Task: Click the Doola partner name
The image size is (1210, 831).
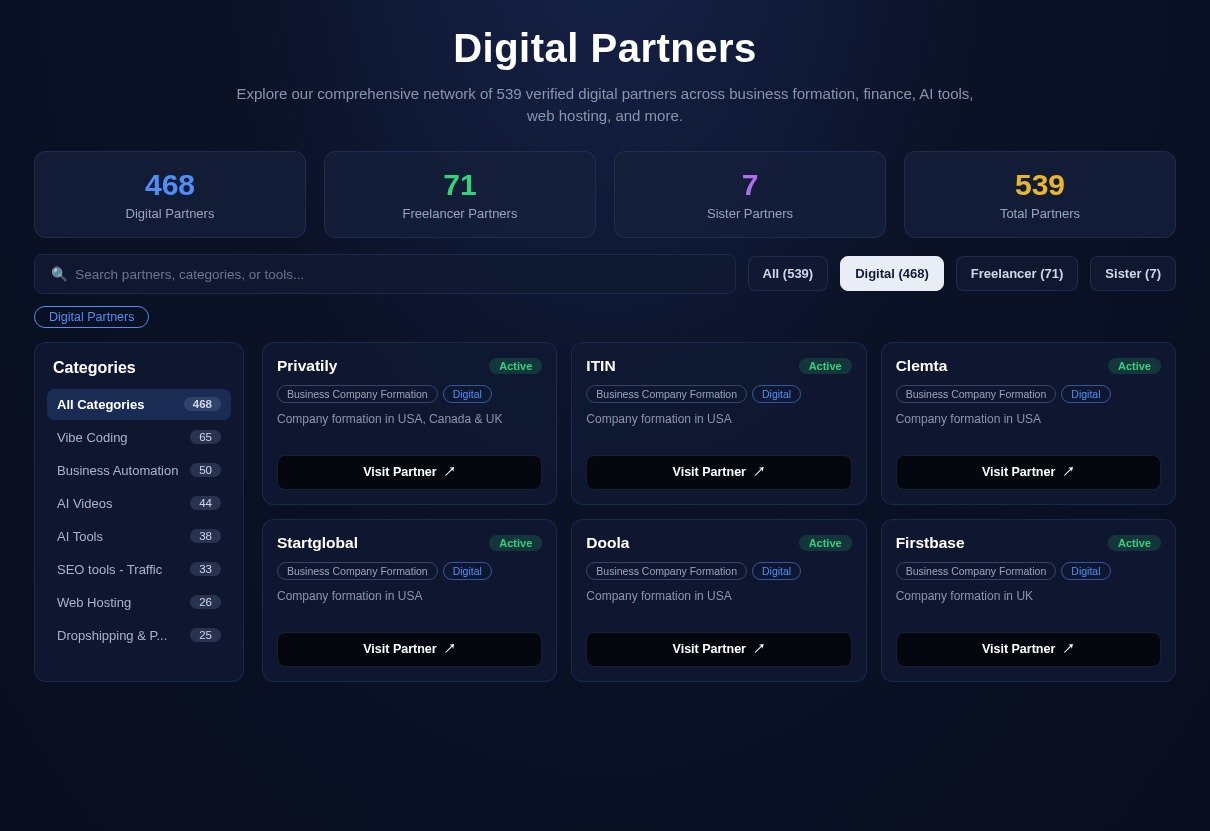Action: [608, 543]
